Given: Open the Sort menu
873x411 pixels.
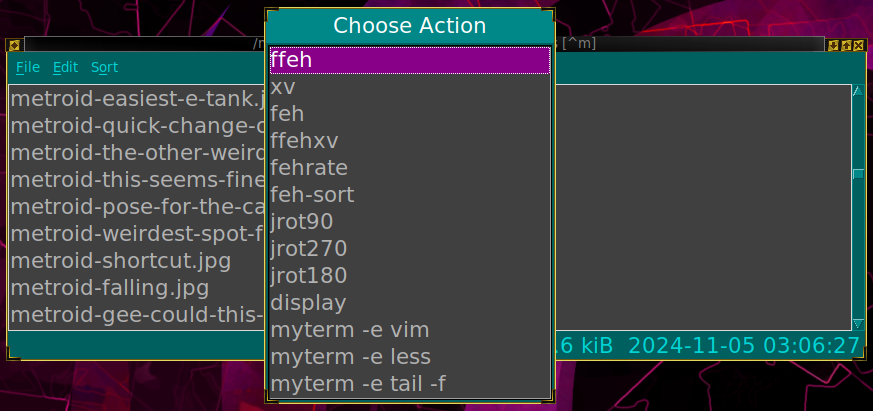Looking at the screenshot, I should tap(104, 68).
